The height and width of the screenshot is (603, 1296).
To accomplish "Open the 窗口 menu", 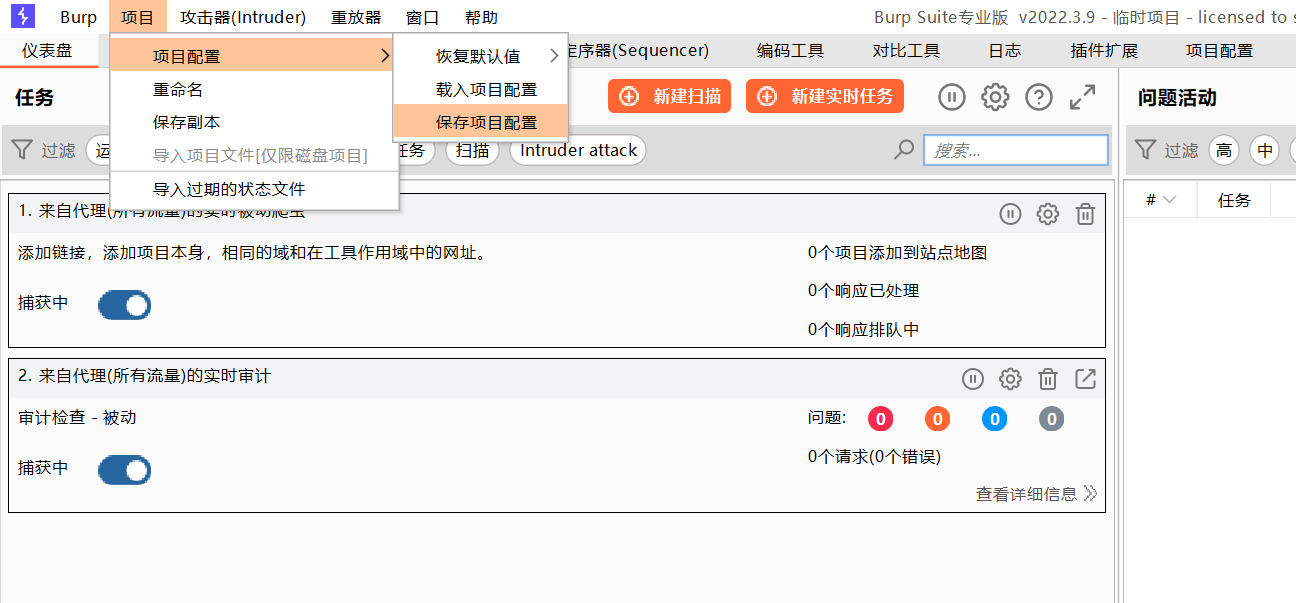I will click(x=422, y=17).
